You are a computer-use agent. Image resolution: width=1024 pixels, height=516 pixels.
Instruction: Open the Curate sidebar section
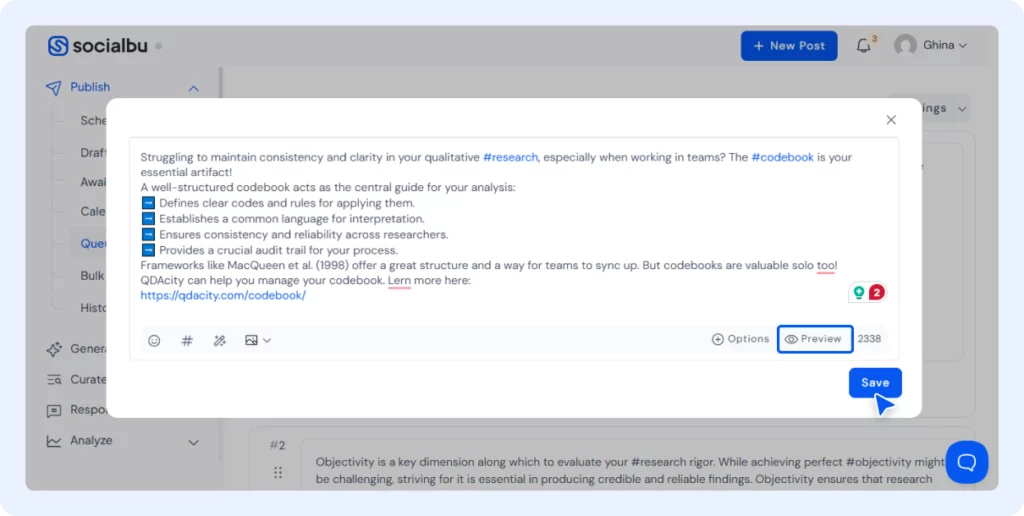[88, 379]
